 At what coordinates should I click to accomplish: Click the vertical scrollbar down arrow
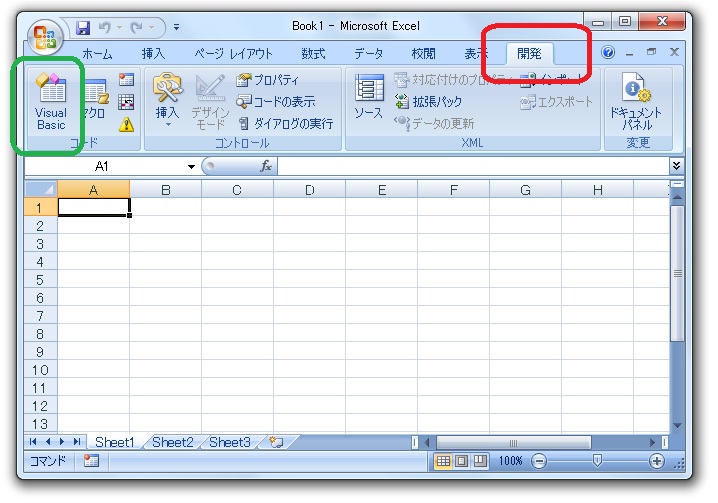[x=678, y=426]
